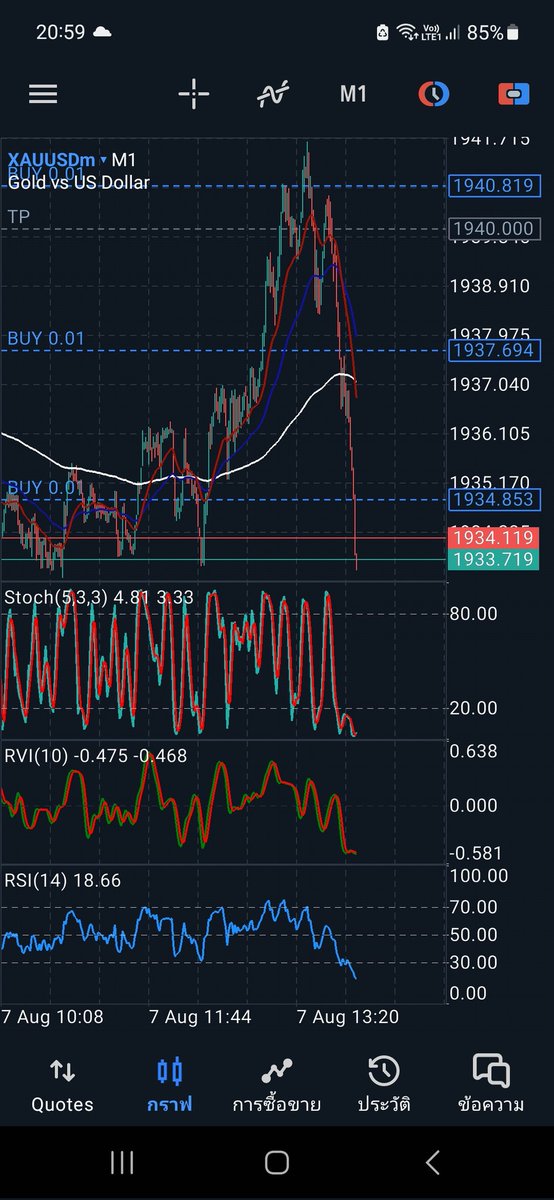Select the BUY 0.01 order line at 1937.694
554x1200 pixels.
pyautogui.click(x=46, y=338)
